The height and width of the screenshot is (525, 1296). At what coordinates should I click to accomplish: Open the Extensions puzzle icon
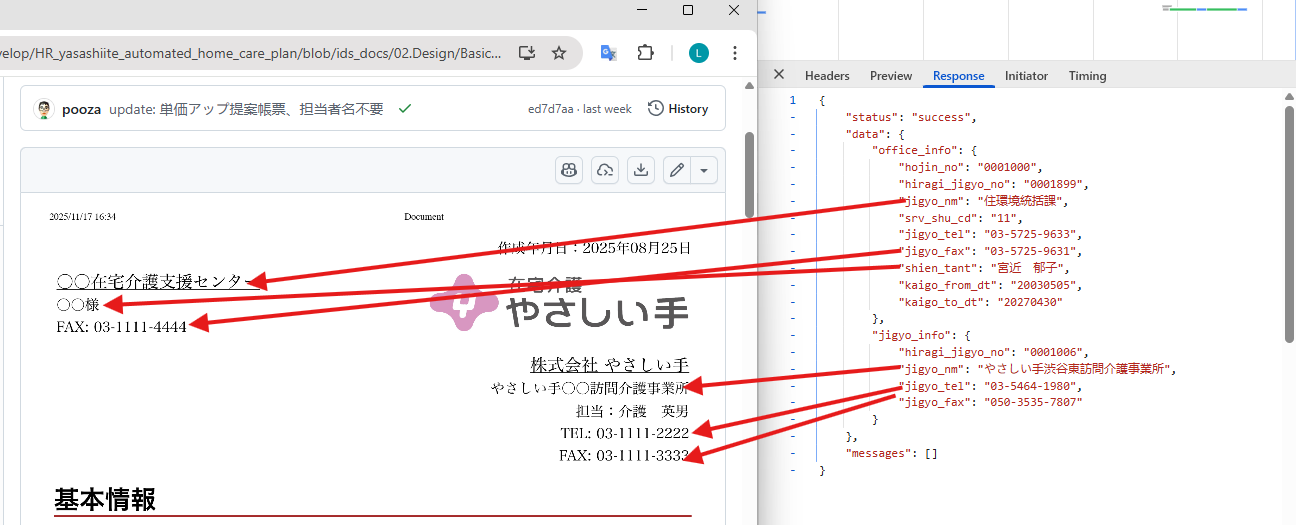coord(645,53)
